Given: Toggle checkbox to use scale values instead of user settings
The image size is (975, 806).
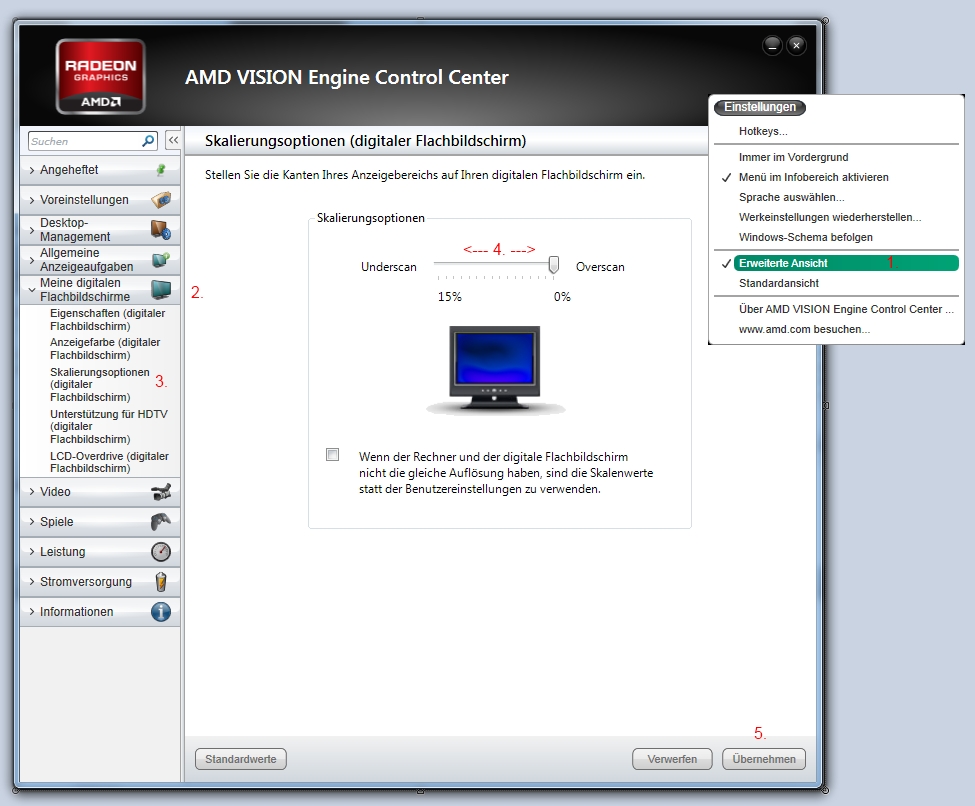Looking at the screenshot, I should [x=333, y=455].
